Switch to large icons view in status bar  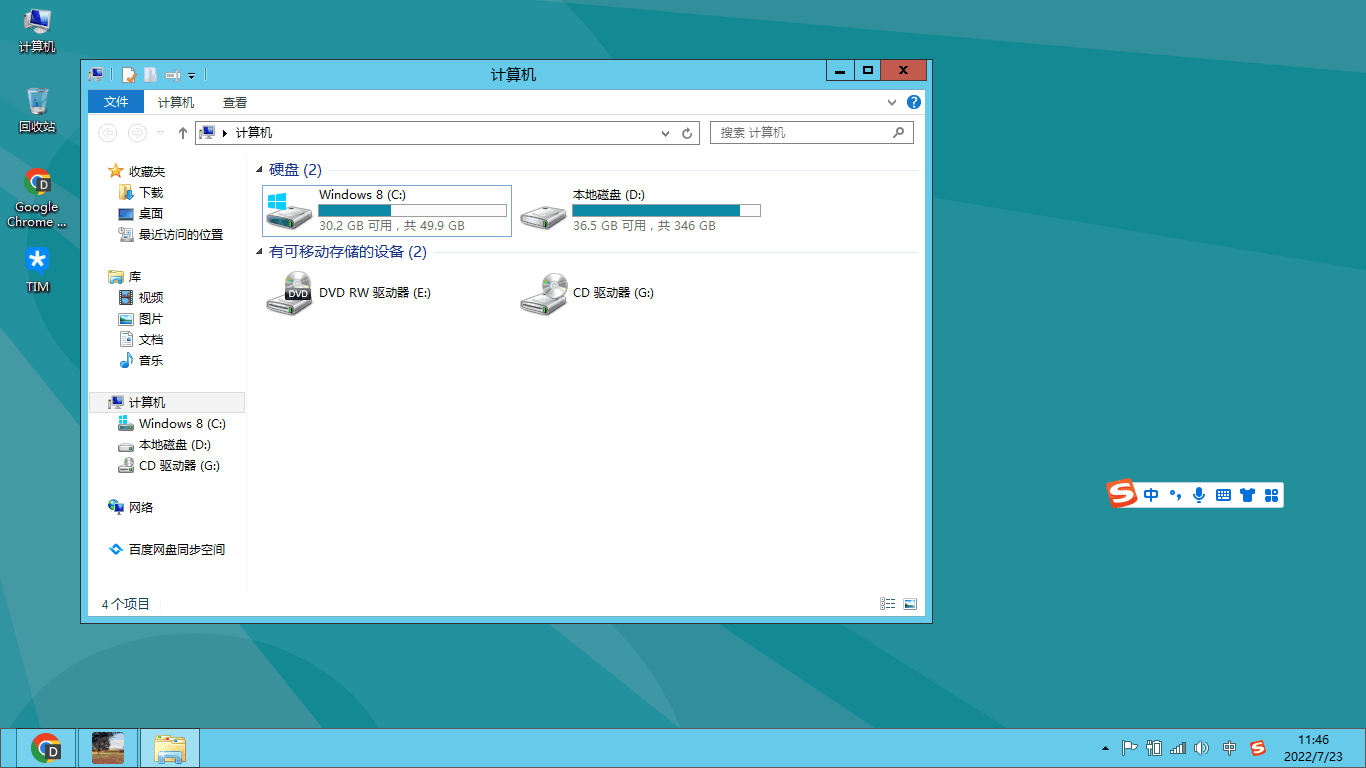910,604
